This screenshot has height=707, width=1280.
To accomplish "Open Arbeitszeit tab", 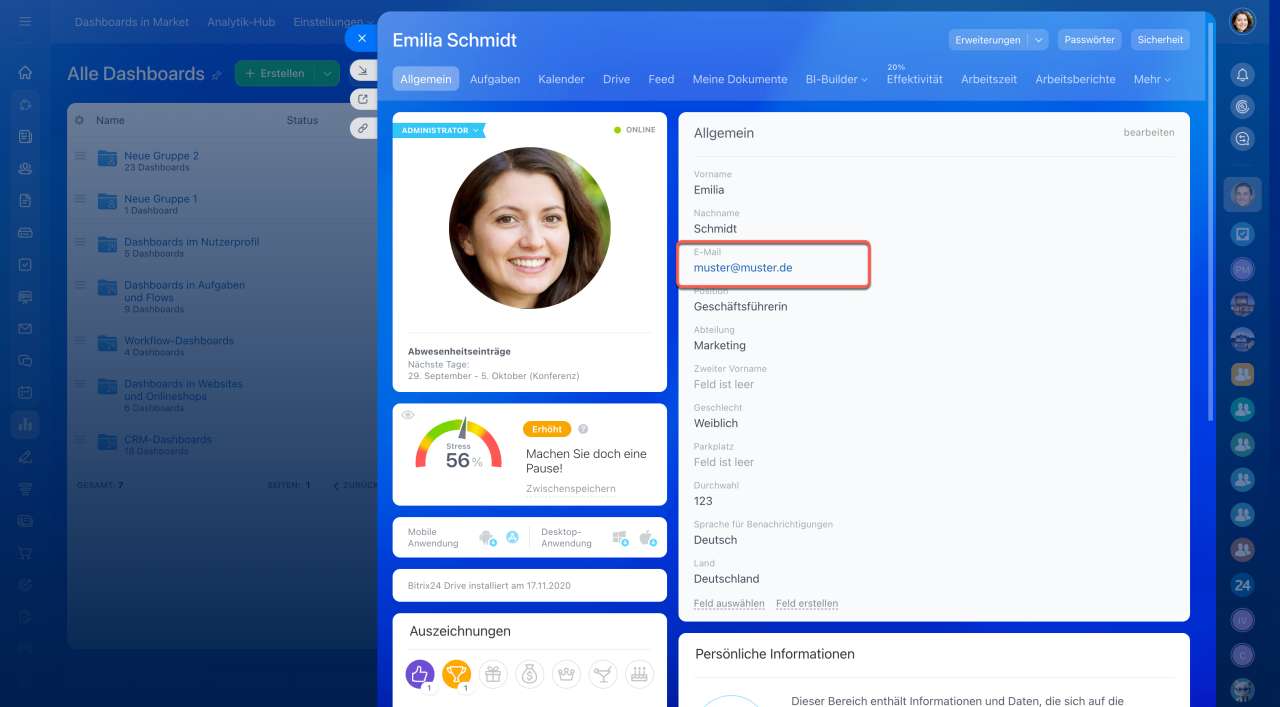I will coord(989,79).
